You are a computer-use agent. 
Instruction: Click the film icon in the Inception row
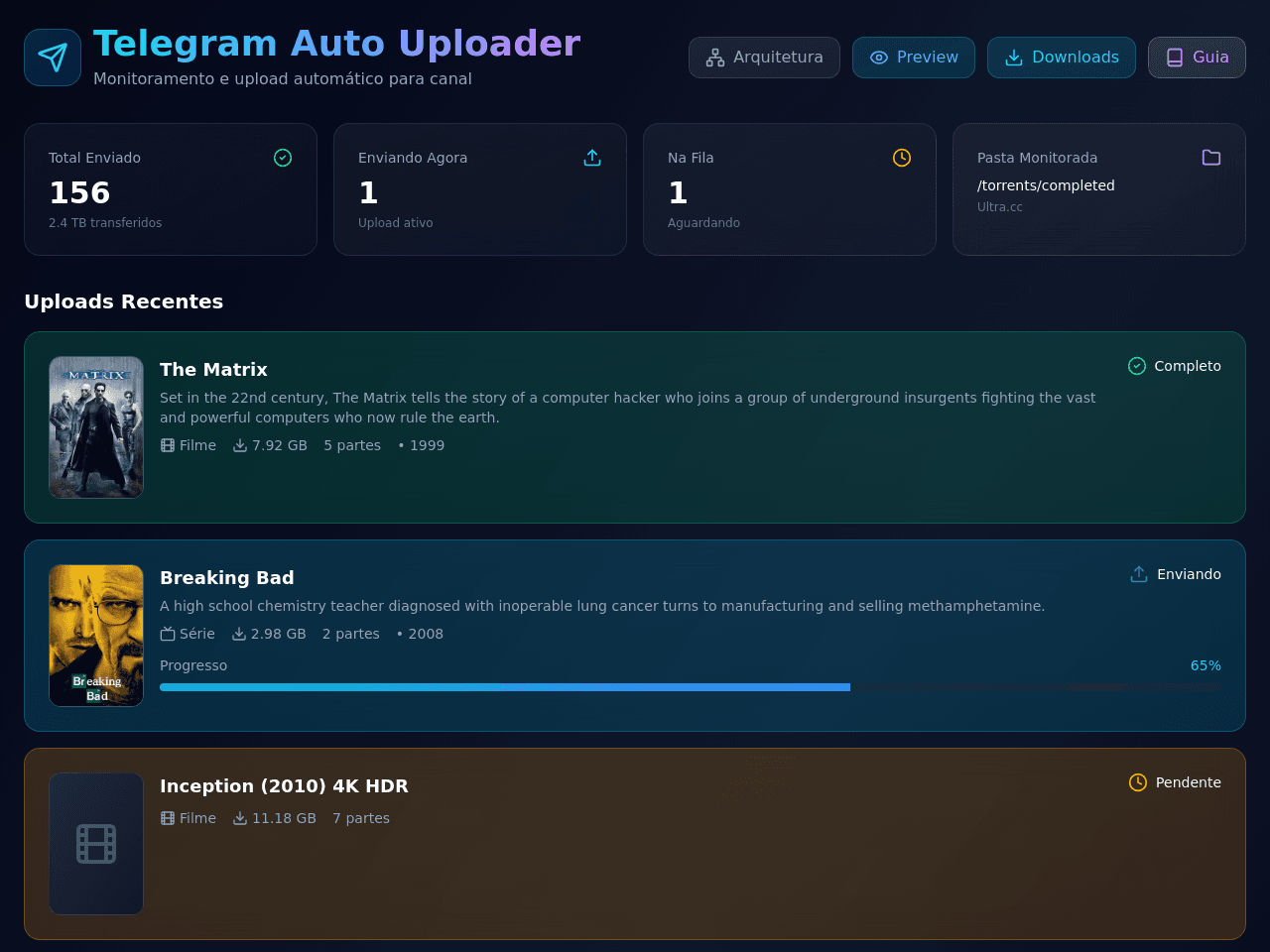pos(168,818)
